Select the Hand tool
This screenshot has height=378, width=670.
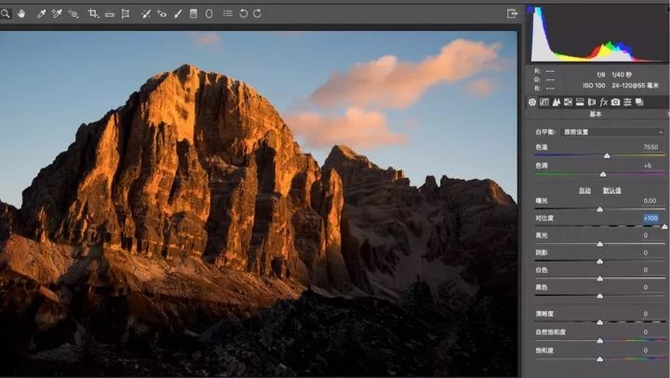pyautogui.click(x=21, y=14)
